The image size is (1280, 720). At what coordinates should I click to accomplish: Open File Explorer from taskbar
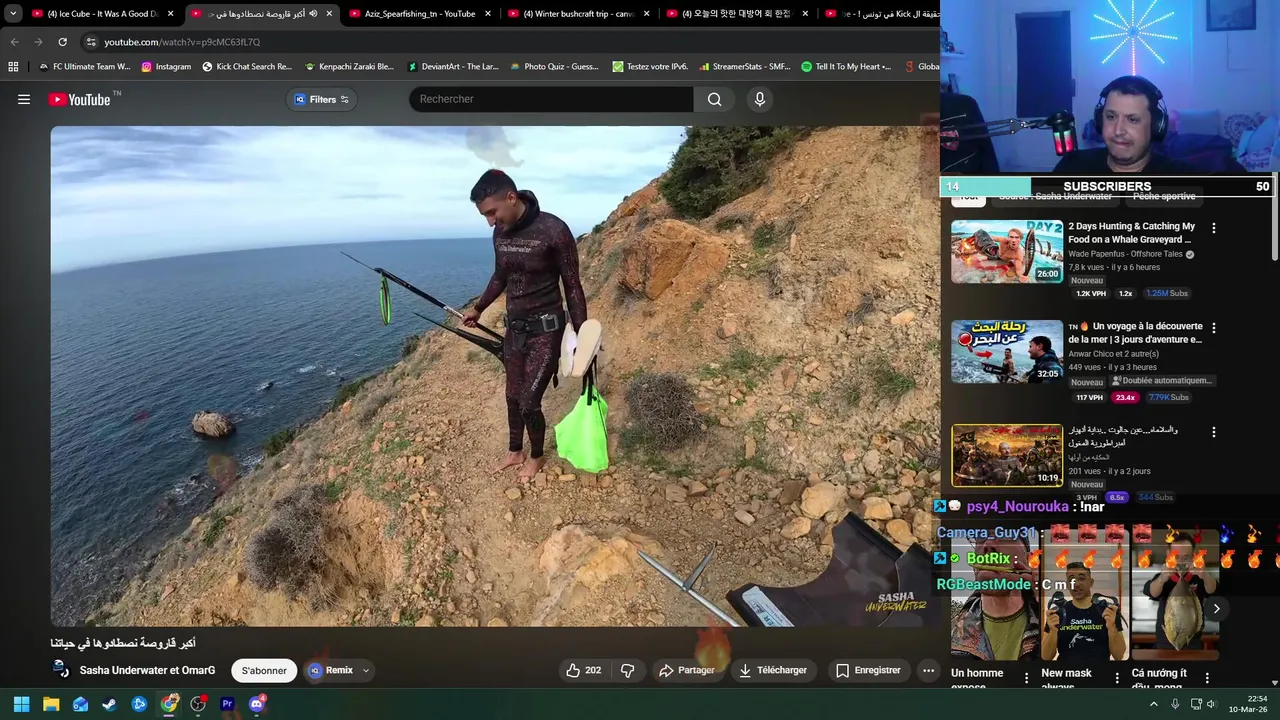pyautogui.click(x=51, y=704)
